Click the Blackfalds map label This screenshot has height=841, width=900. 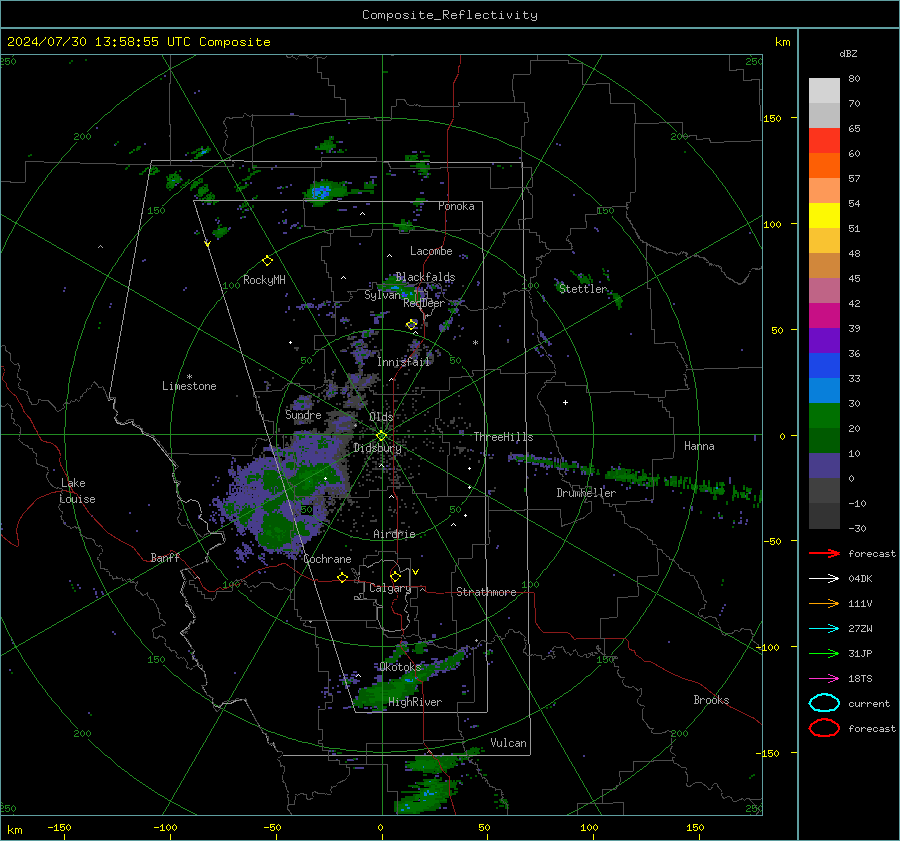coord(425,277)
